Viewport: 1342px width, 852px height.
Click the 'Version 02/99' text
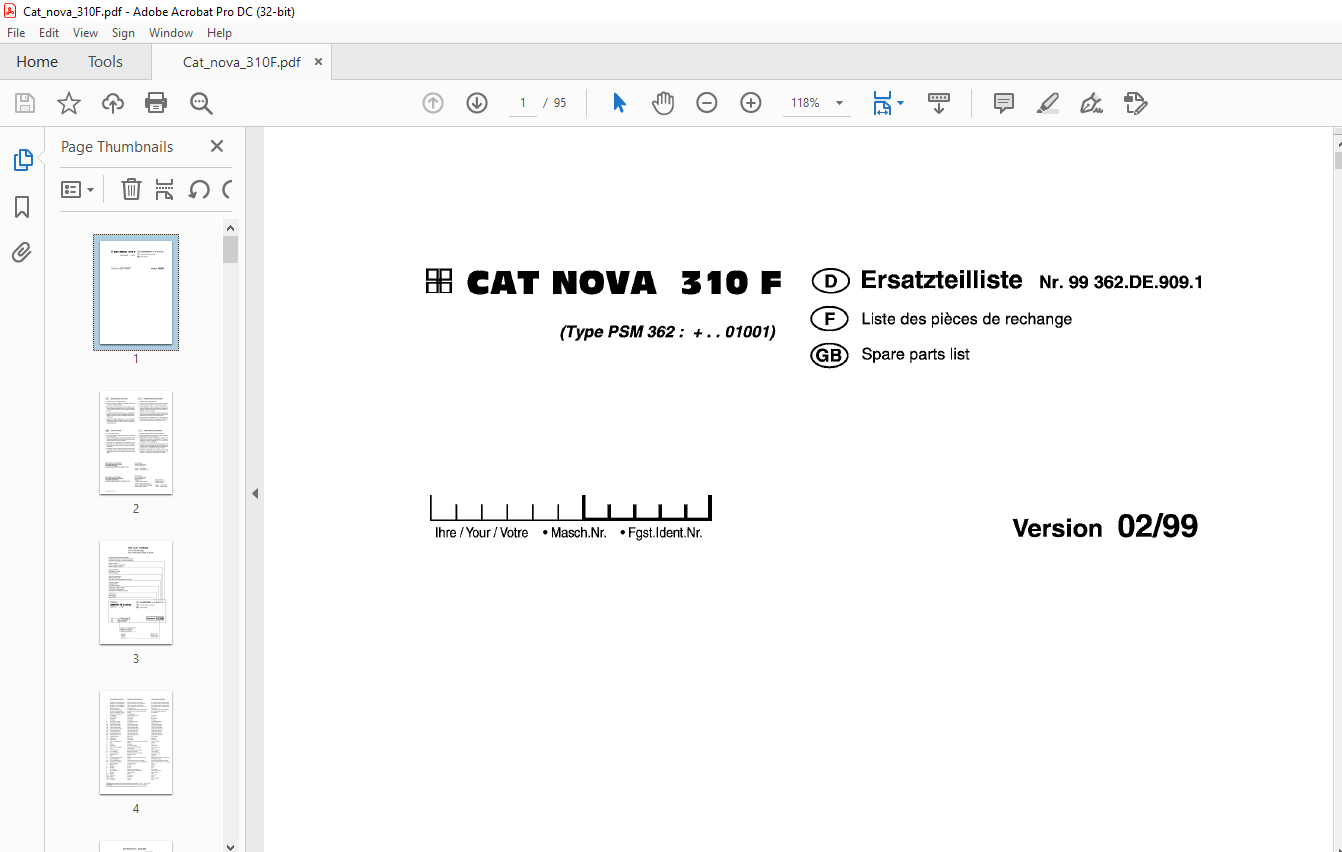coord(1105,527)
